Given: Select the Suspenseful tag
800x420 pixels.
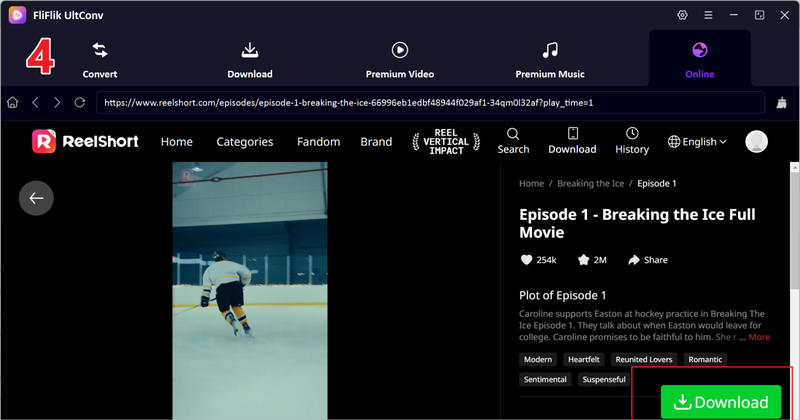Looking at the screenshot, I should click(x=604, y=379).
